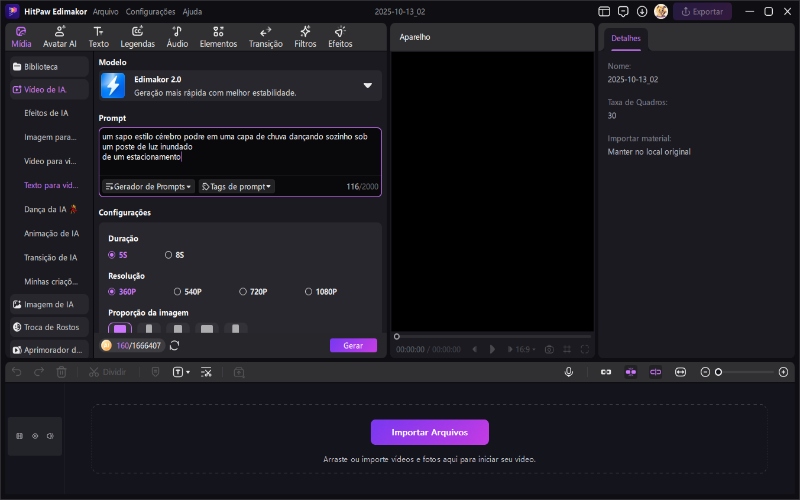Select the 8S duration option
800x500 pixels.
(x=174, y=255)
